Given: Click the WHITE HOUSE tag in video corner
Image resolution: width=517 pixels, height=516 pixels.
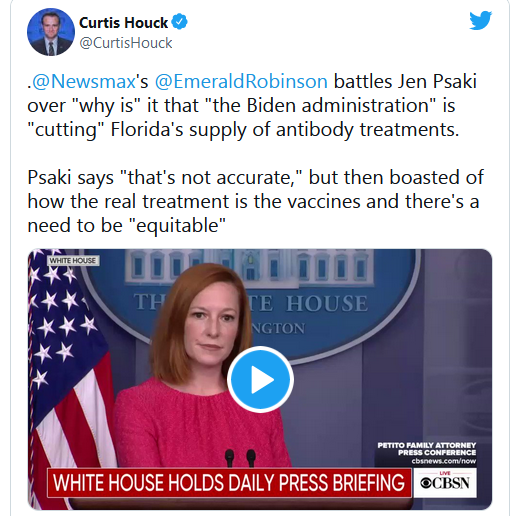Looking at the screenshot, I should click(x=73, y=261).
